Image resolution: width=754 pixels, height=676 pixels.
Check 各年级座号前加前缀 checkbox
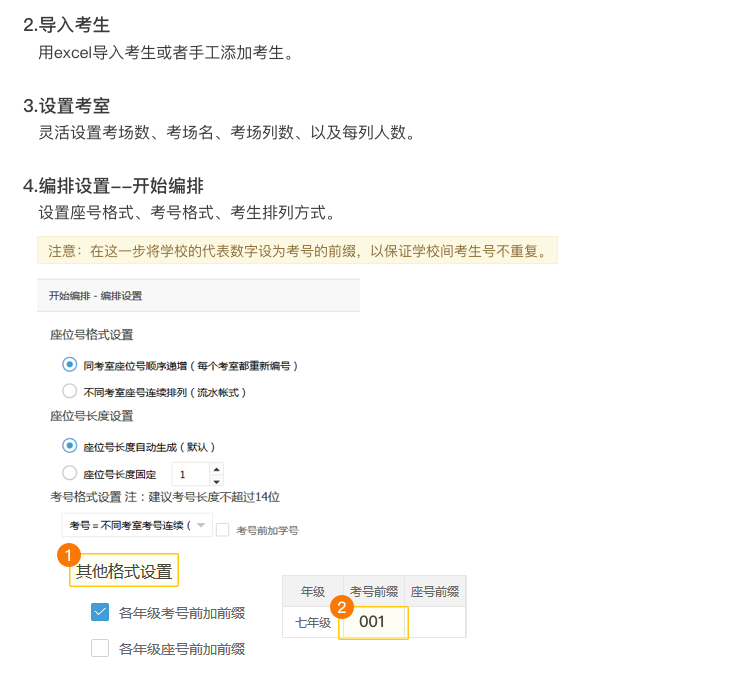point(100,648)
